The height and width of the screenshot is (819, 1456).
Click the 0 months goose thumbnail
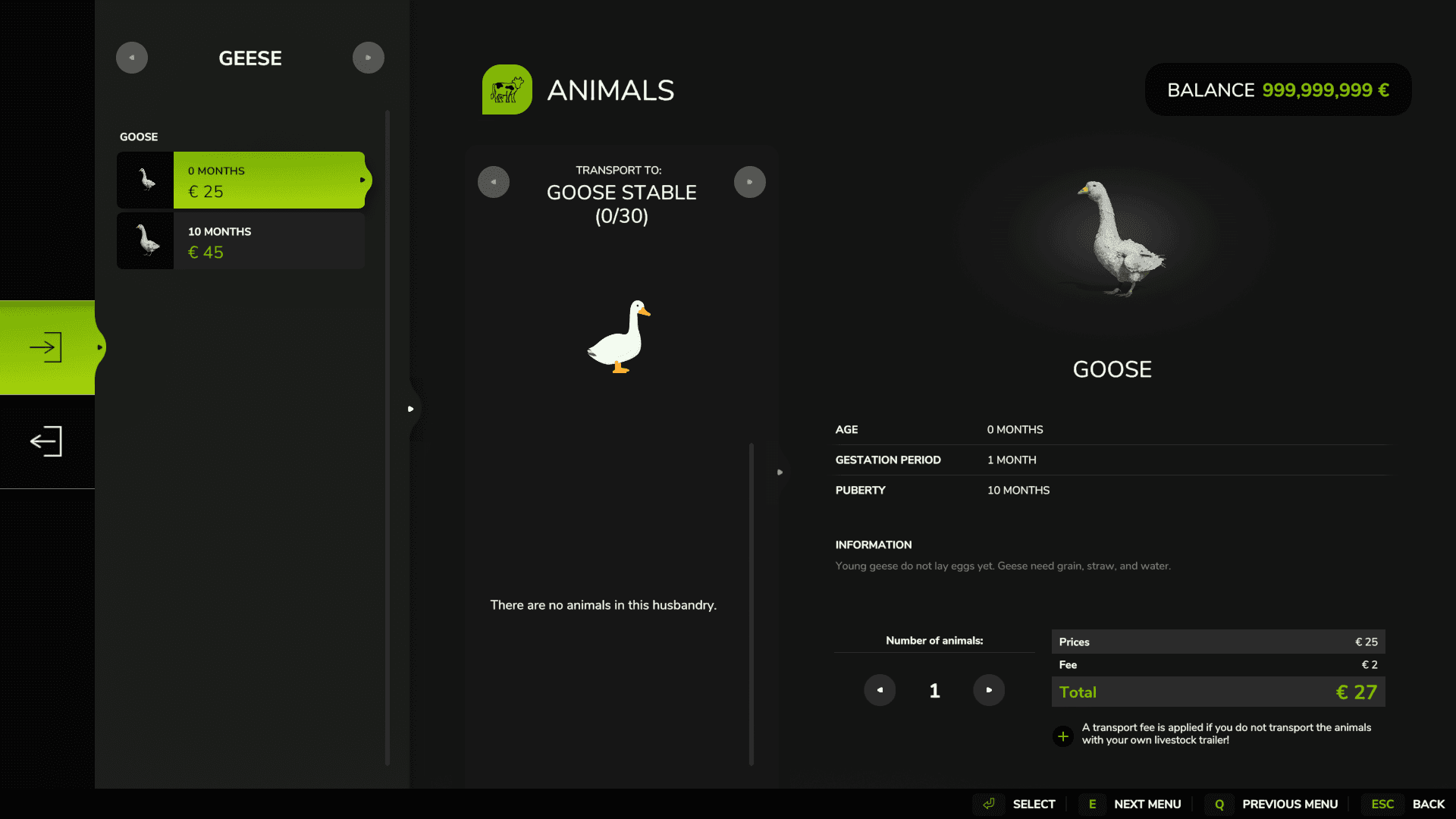tap(146, 180)
